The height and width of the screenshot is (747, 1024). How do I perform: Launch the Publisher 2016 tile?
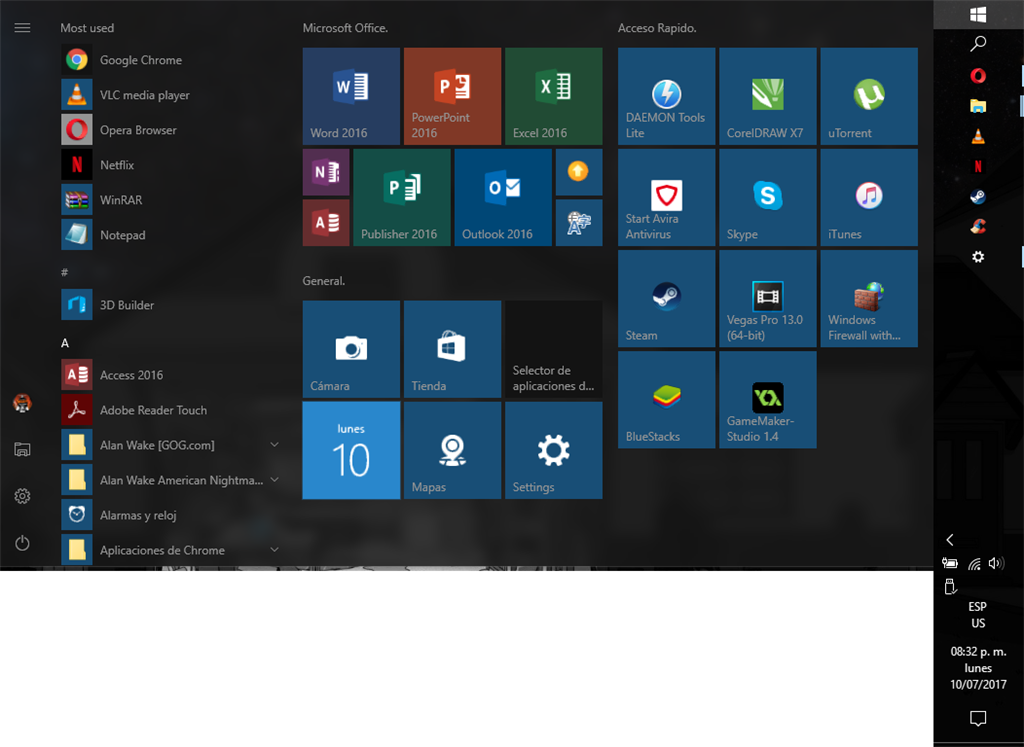pos(402,197)
